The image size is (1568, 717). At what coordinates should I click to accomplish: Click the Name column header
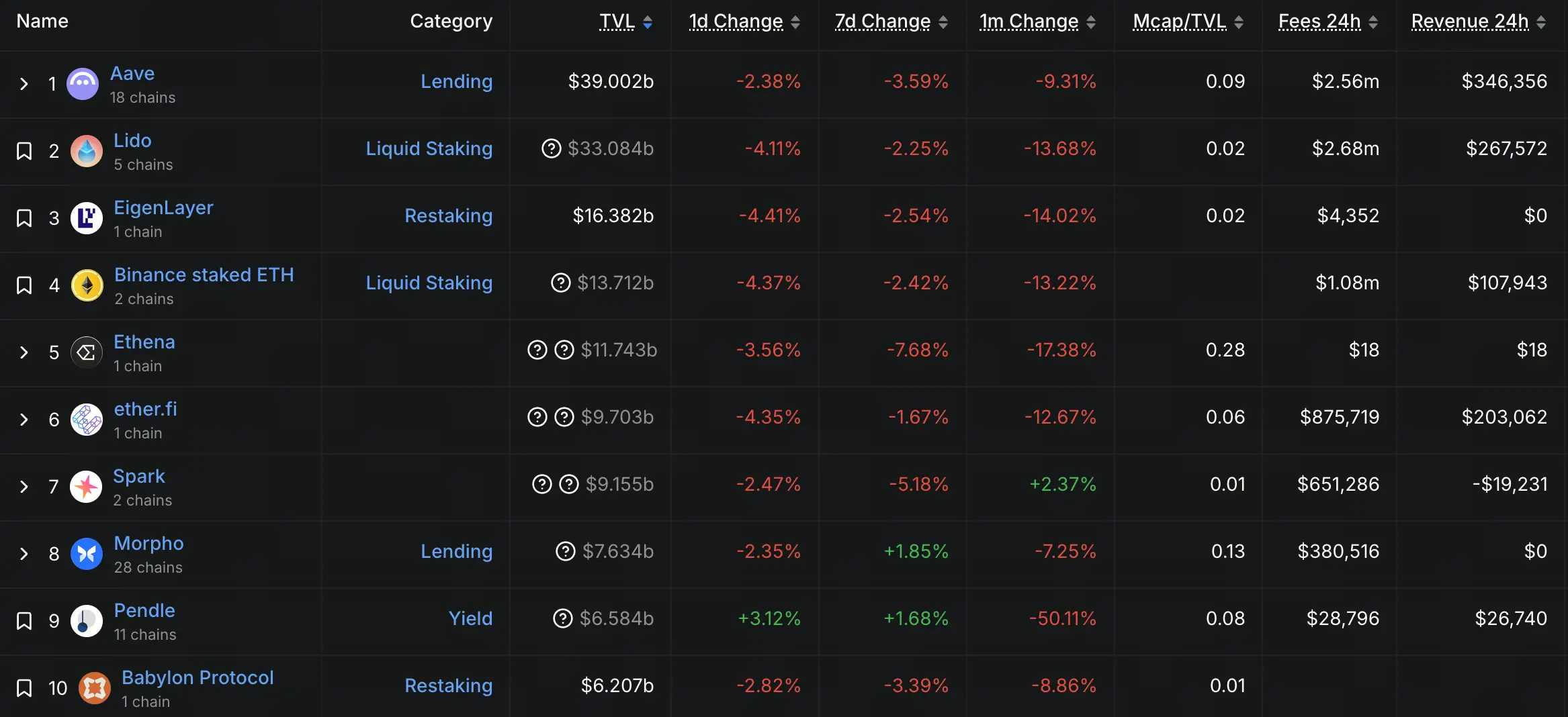[x=42, y=21]
